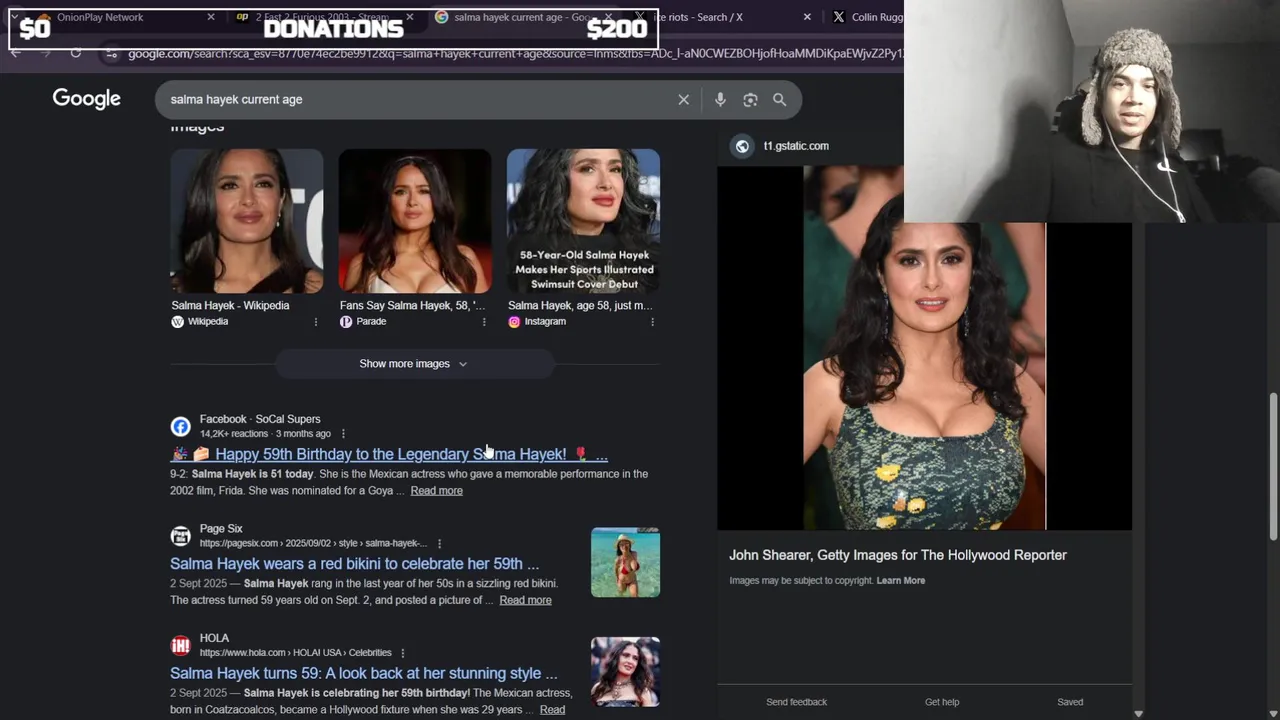Open Salma Hayek wears a red bikini link
The height and width of the screenshot is (720, 1280).
pyautogui.click(x=354, y=564)
